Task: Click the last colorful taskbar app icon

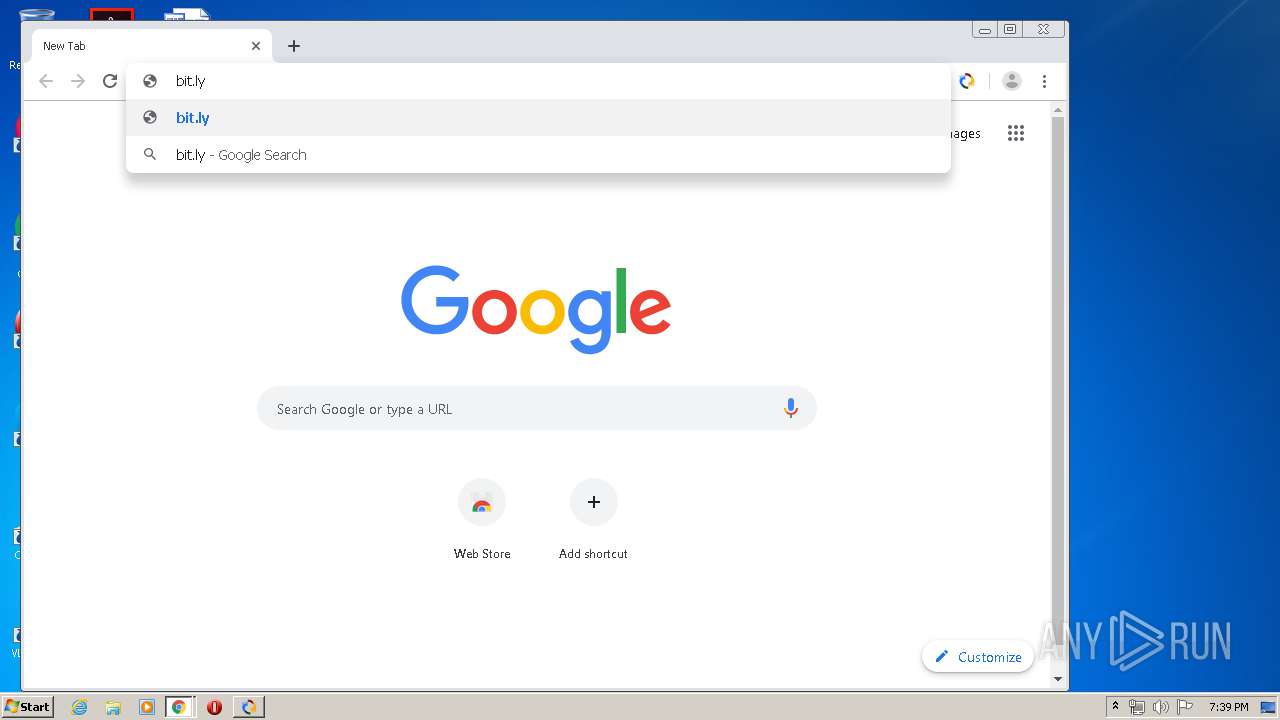Action: pos(248,707)
